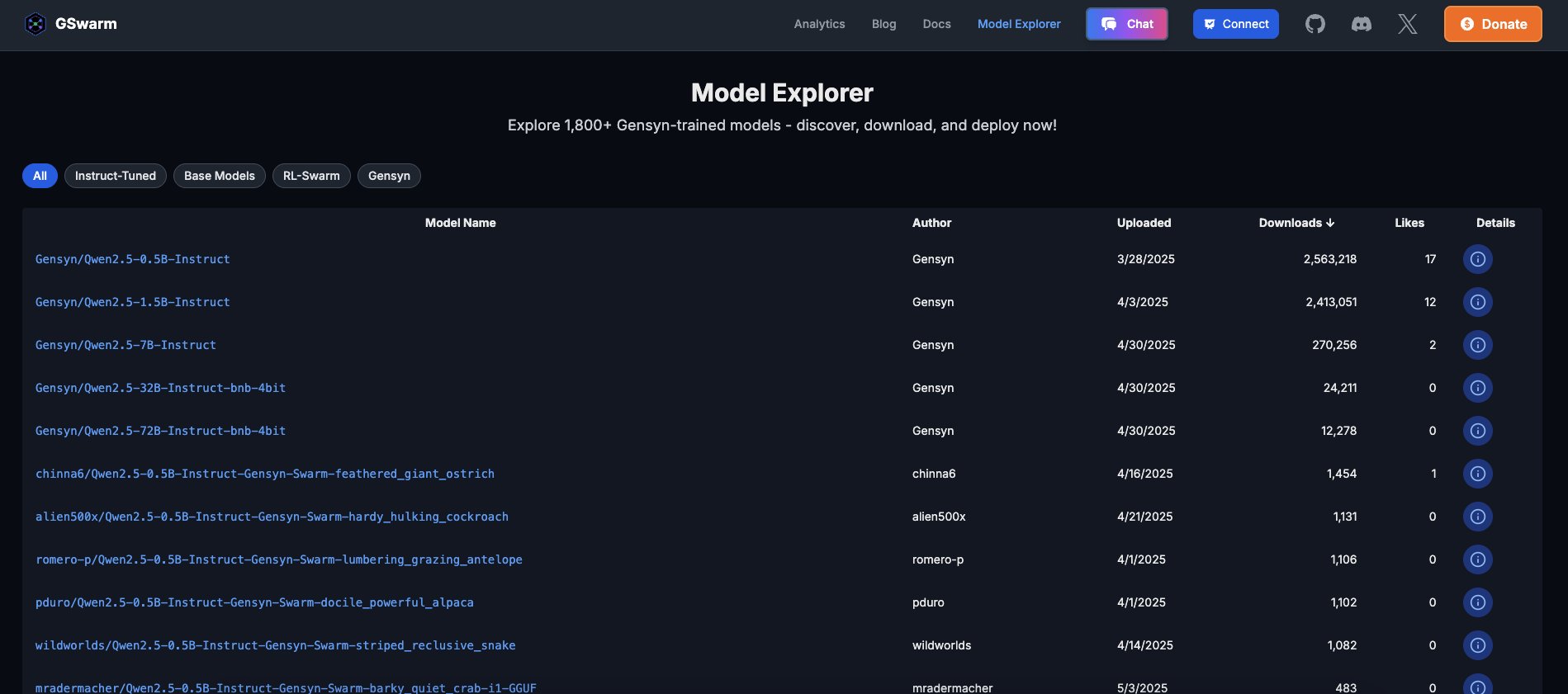Open details for Gensyn/Qwen2.5-7B-Instruct

pyautogui.click(x=1478, y=345)
